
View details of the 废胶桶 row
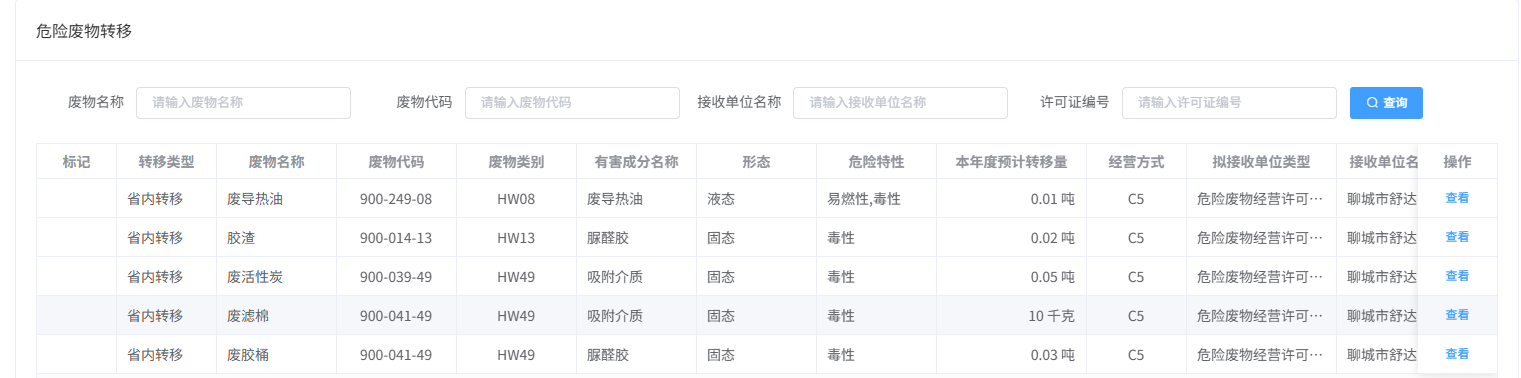1457,354
